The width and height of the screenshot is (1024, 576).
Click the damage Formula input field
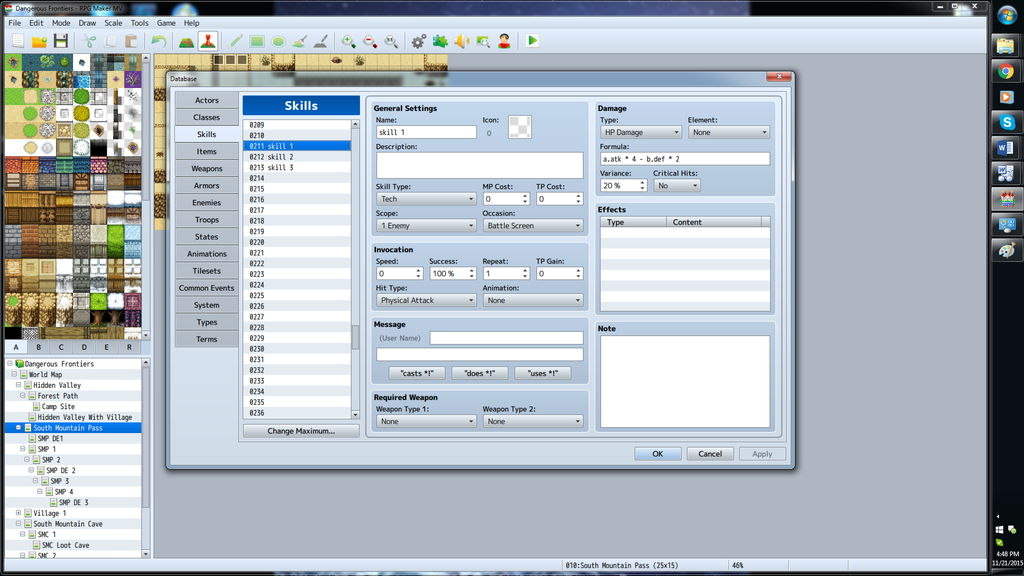tap(684, 159)
